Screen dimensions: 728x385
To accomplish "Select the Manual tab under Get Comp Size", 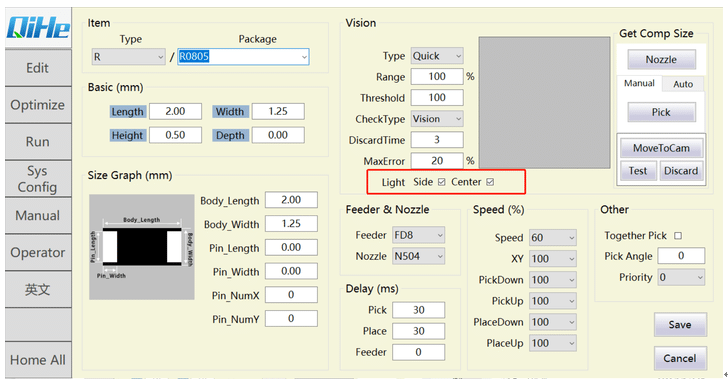I will (639, 83).
